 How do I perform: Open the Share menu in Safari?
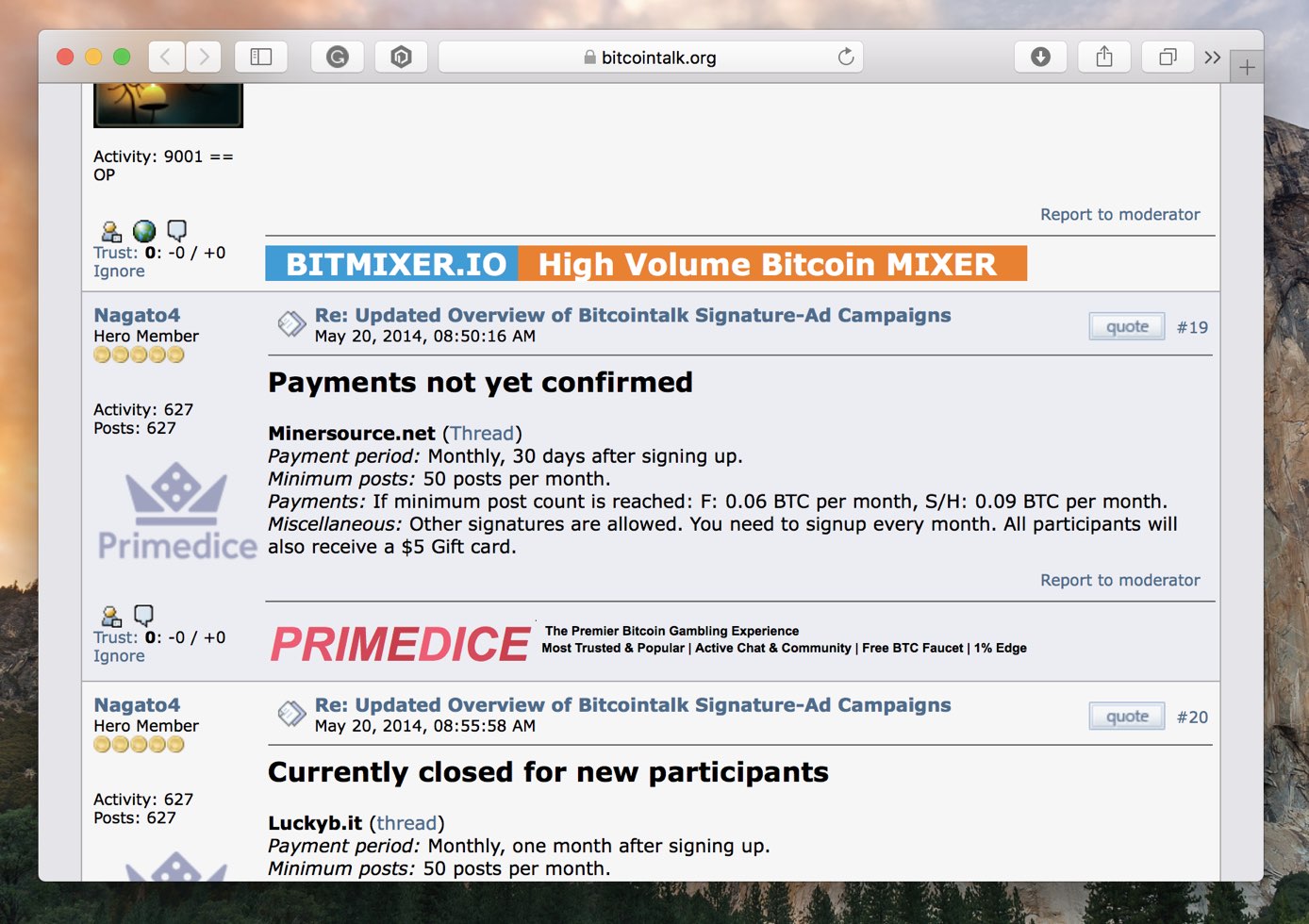1104,58
